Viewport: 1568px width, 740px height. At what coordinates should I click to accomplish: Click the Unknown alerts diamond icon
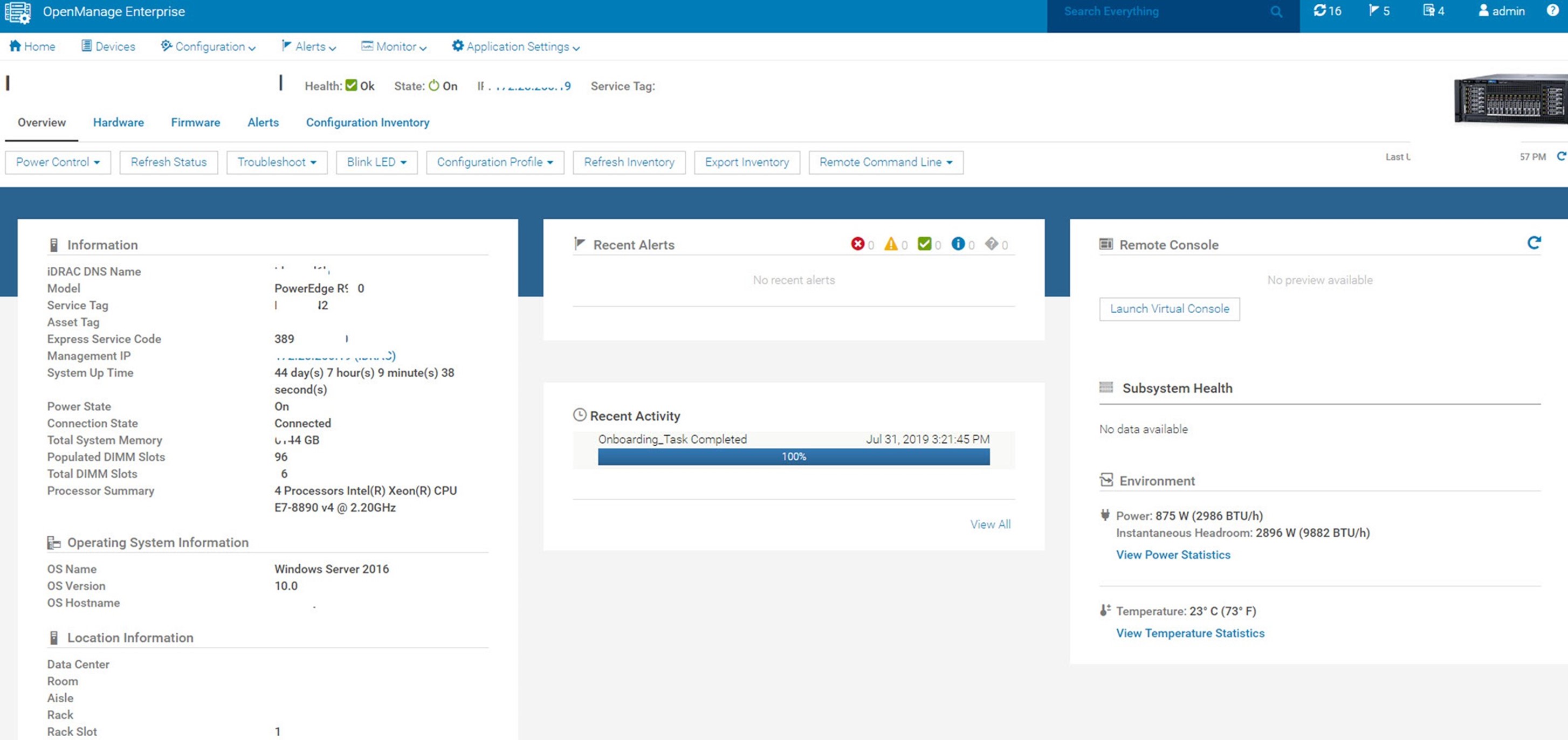pyautogui.click(x=992, y=244)
